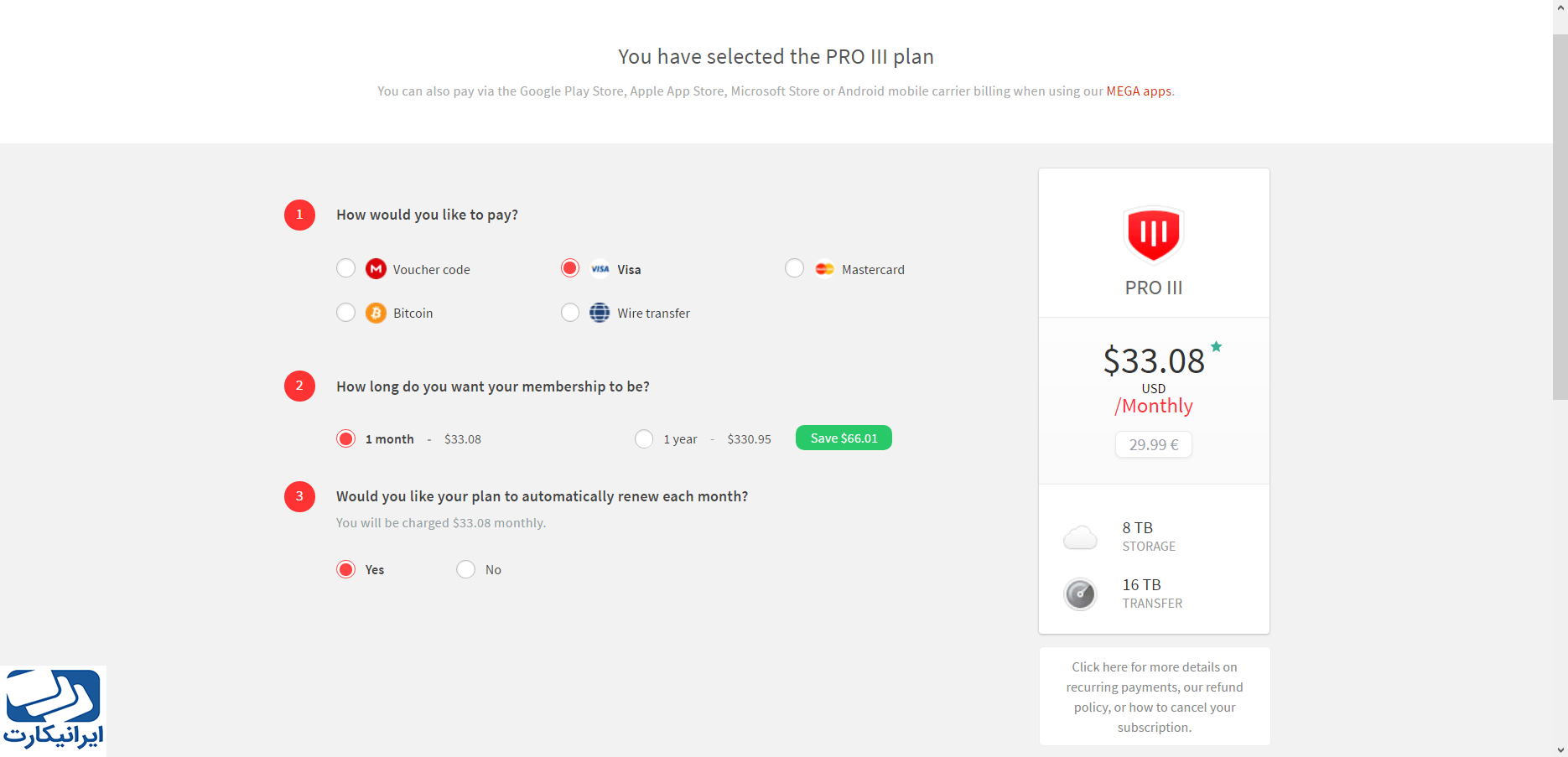Click the Mastercard logo icon
1568x757 pixels.
824,269
